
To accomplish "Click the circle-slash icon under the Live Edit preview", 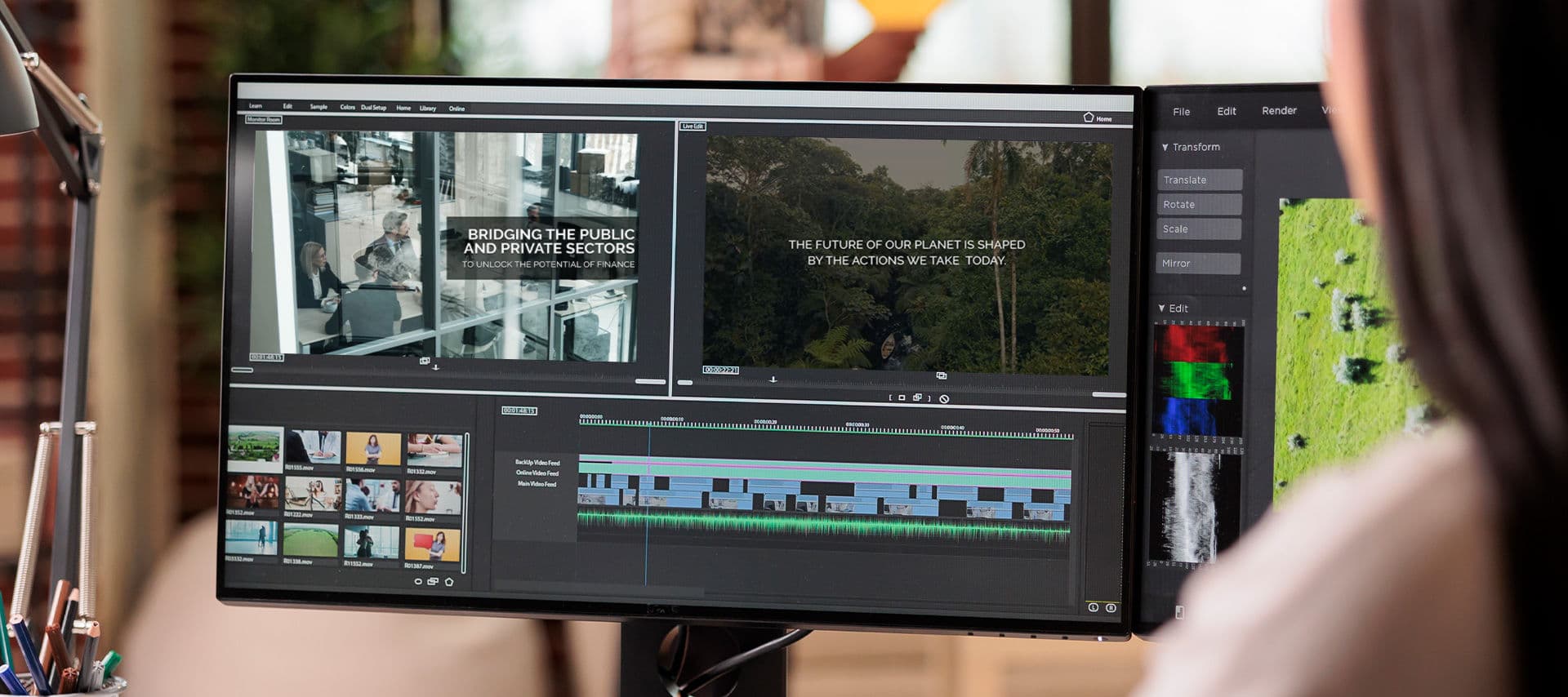I will pyautogui.click(x=944, y=399).
